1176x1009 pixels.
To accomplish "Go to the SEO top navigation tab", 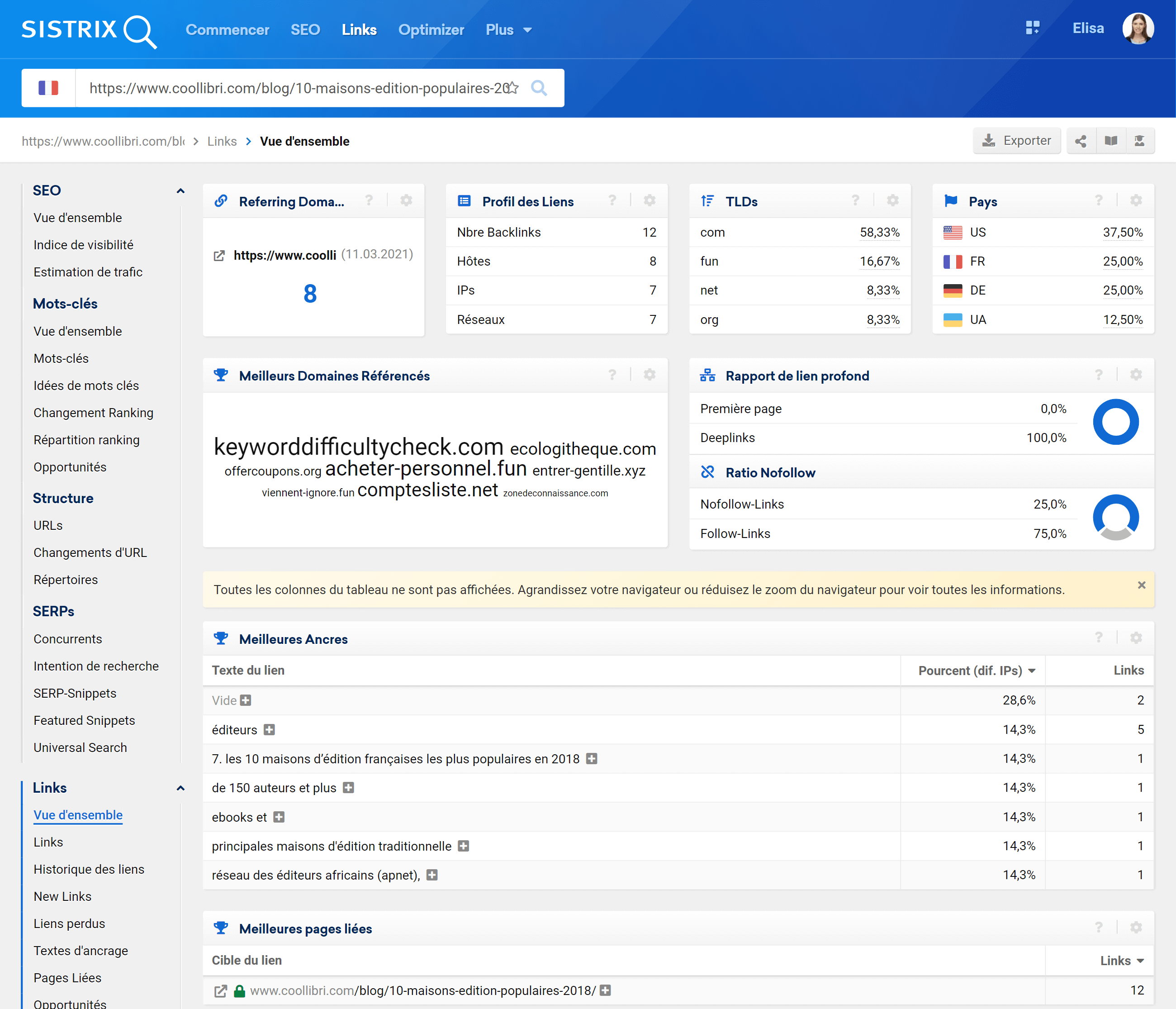I will [x=305, y=29].
